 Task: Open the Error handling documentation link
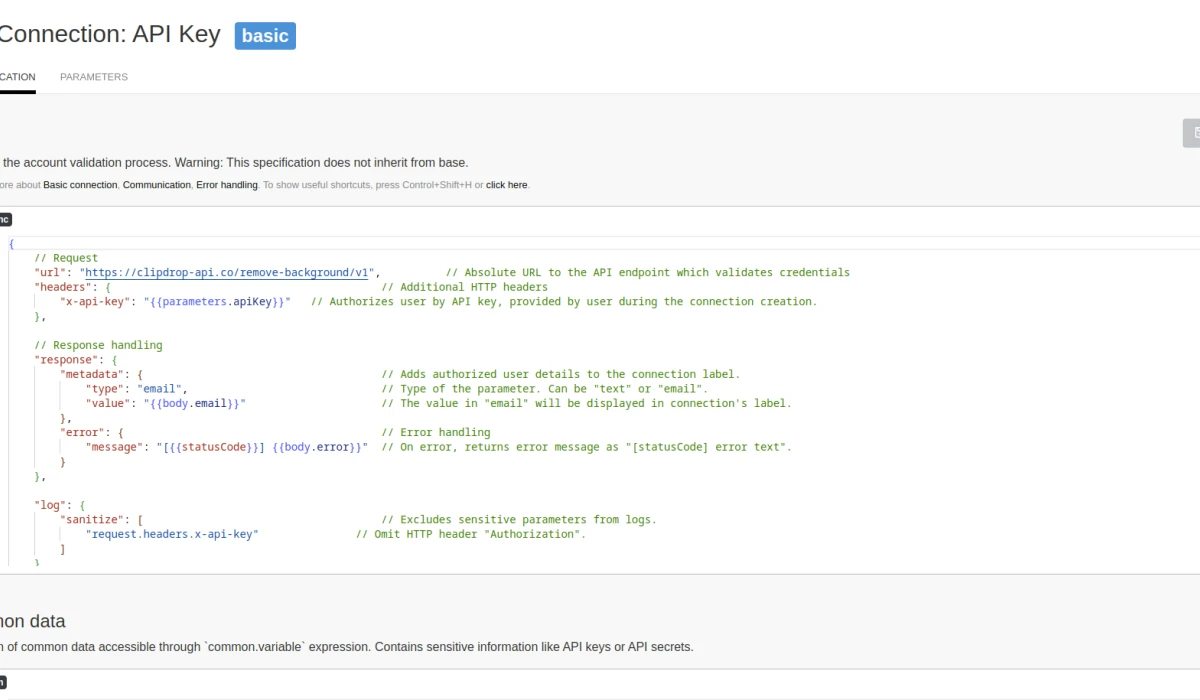click(x=227, y=184)
